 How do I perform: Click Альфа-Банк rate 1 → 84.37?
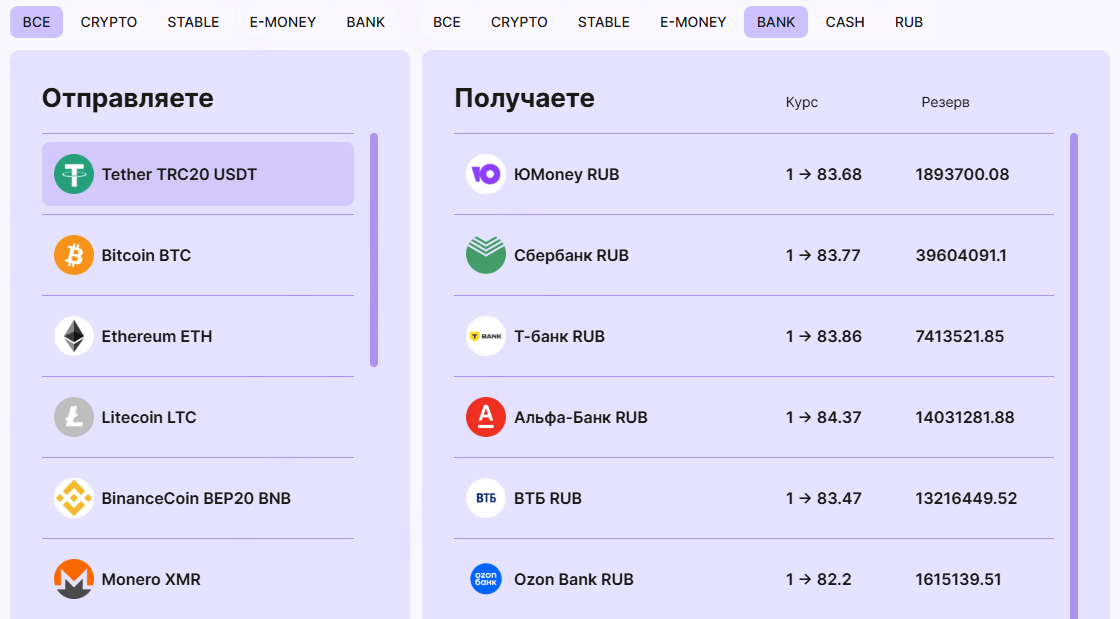tap(824, 417)
